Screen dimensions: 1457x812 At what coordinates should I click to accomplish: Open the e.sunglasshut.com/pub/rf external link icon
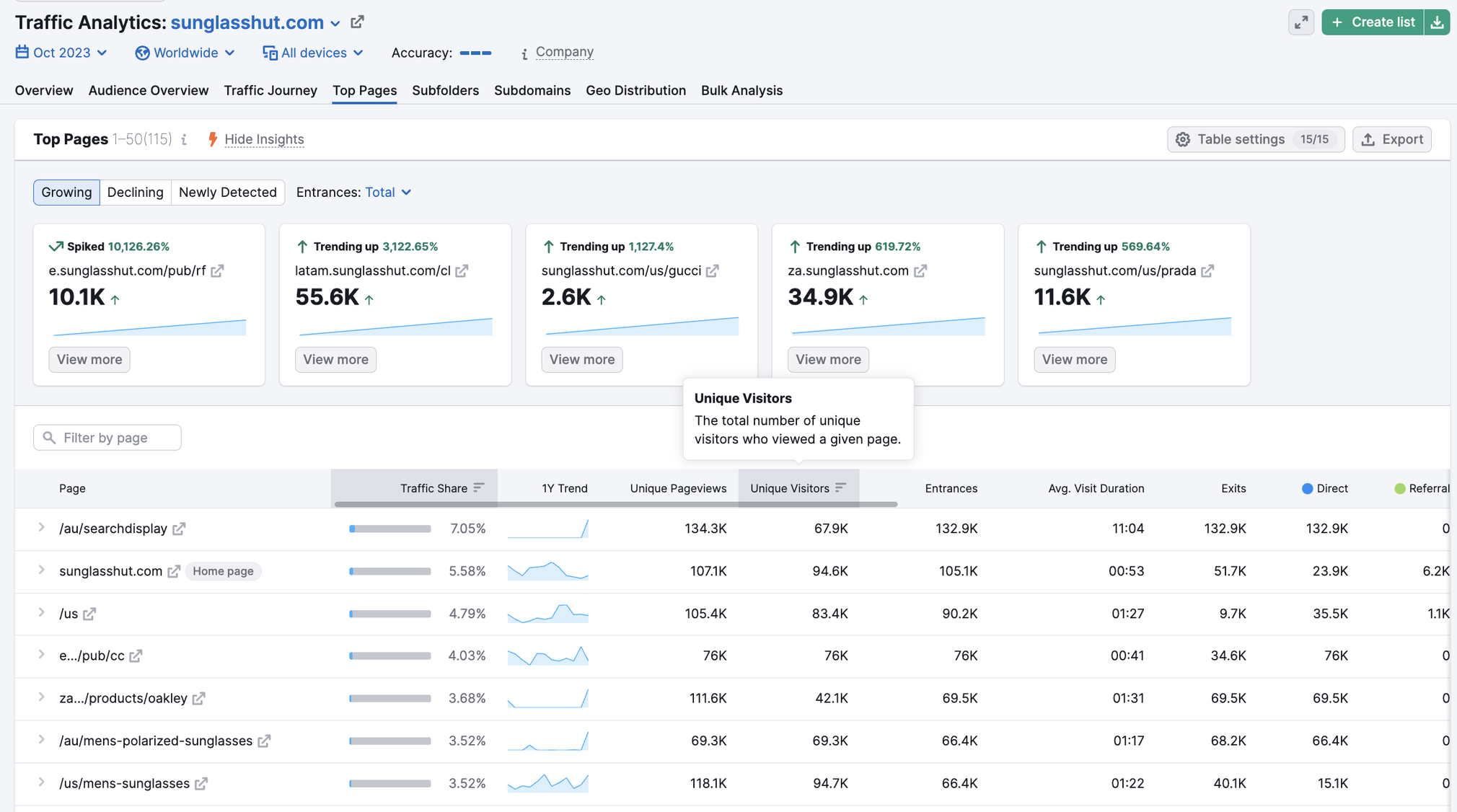(x=218, y=271)
